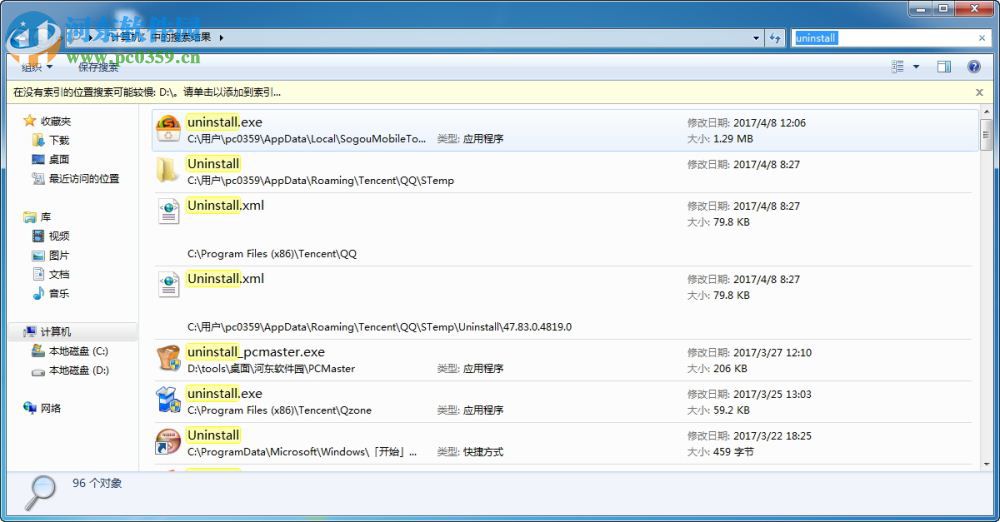Click the Local Disk (C:) drive icon

coord(38,351)
